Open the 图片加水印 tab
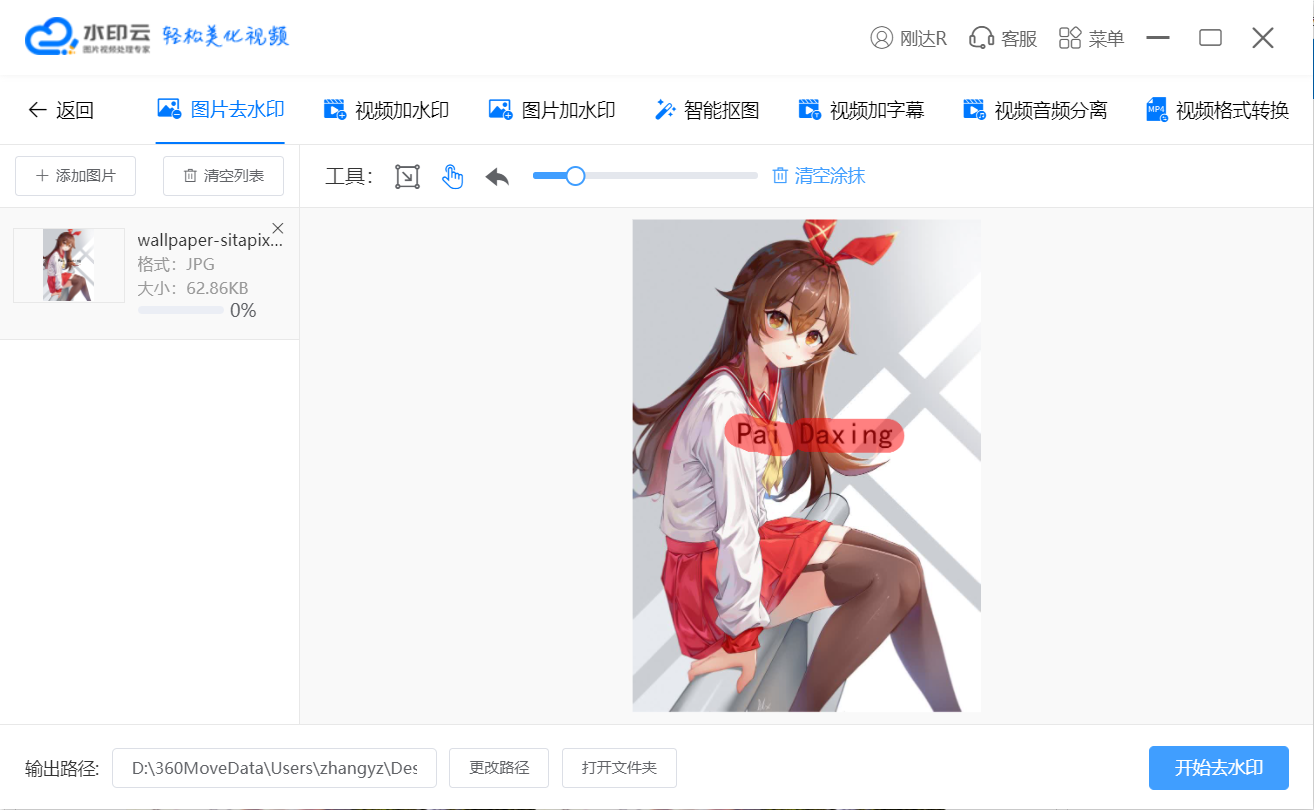Viewport: 1314px width, 810px height. [551, 110]
